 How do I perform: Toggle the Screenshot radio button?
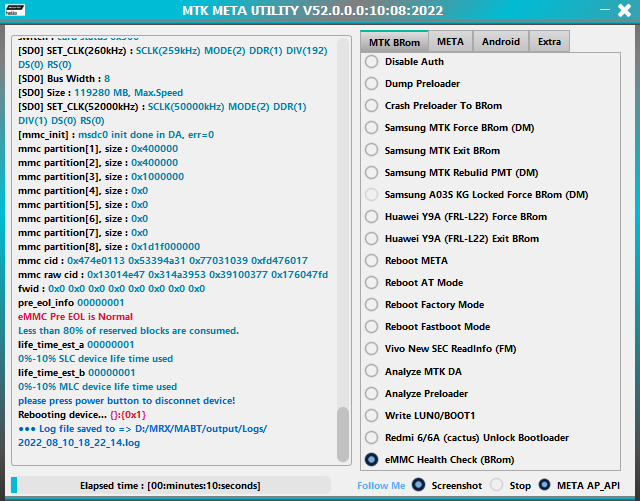coord(418,485)
